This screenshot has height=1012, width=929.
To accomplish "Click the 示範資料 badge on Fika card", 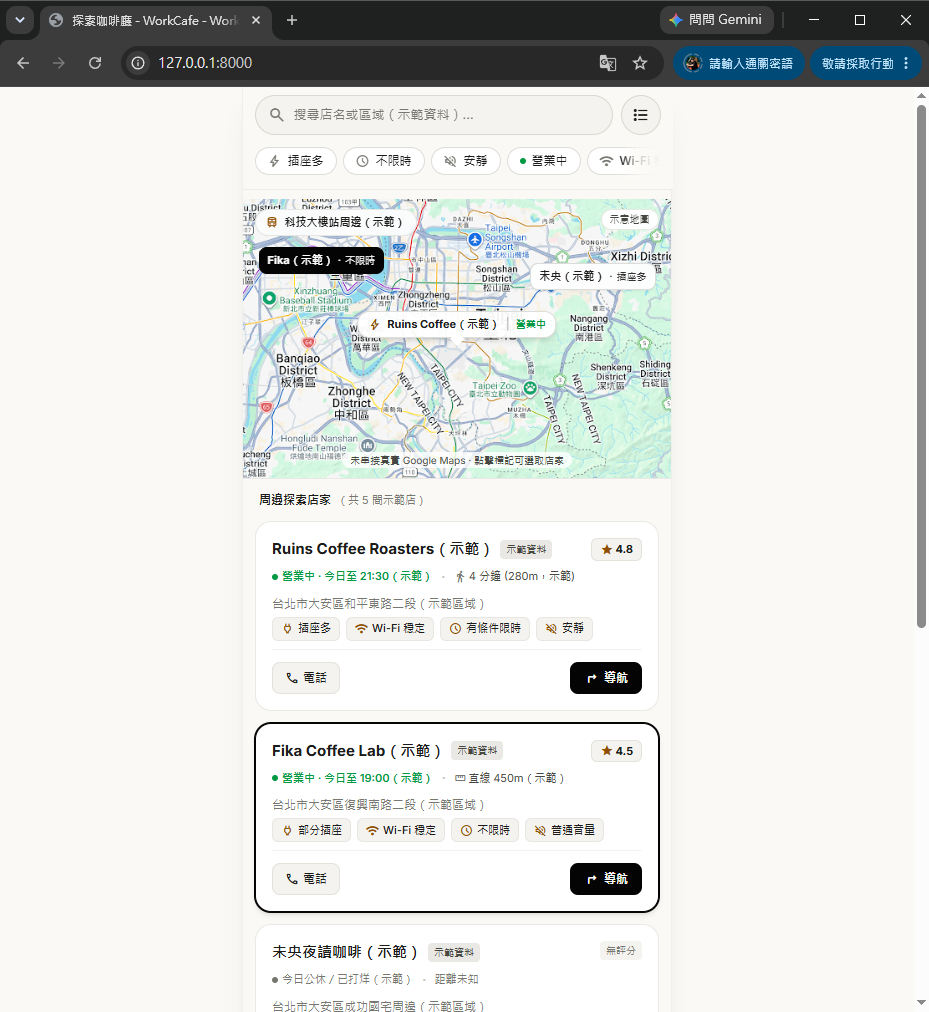I will [476, 751].
